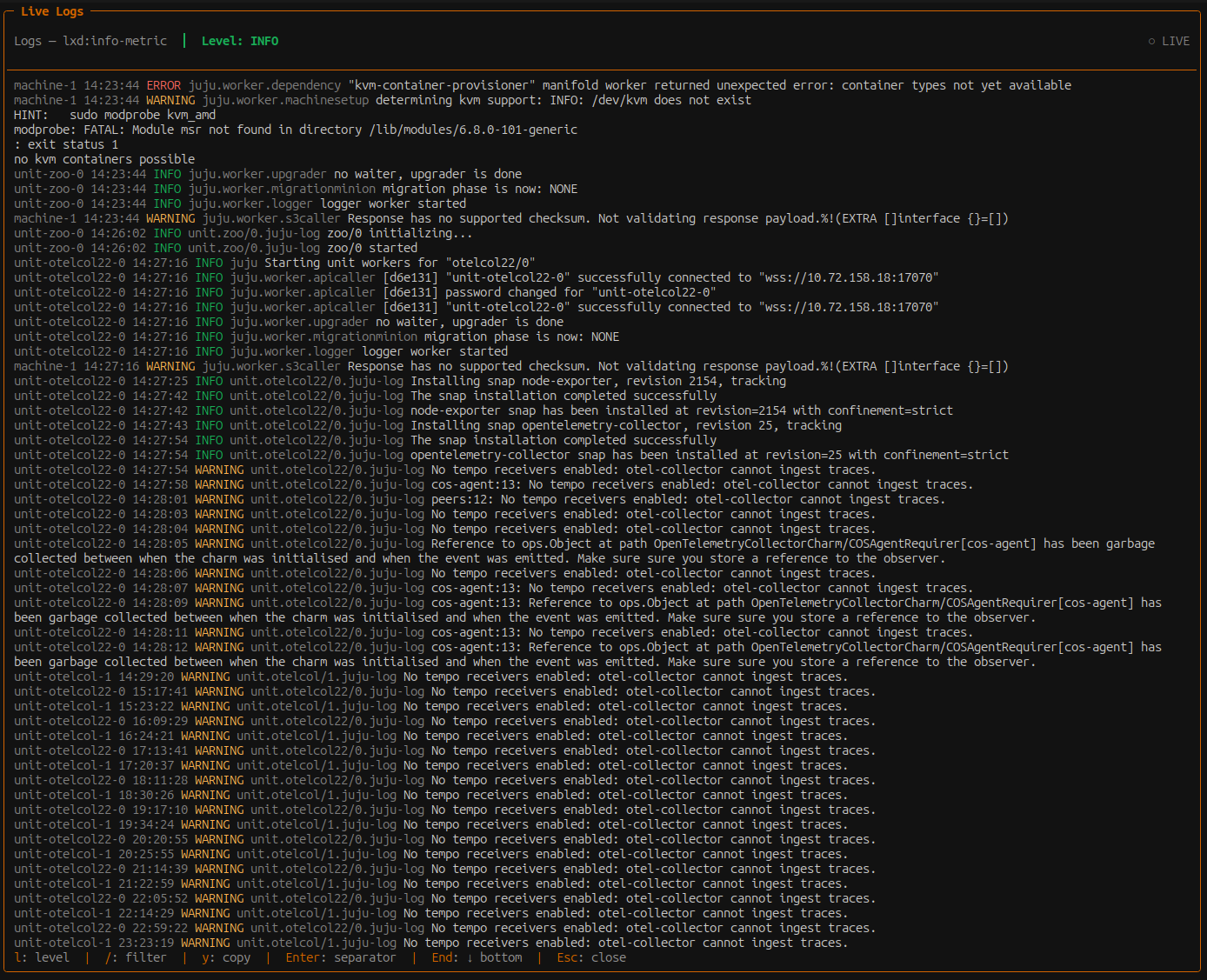Select the ERROR kvm-container-provisioner log line
The image size is (1207, 980).
click(x=542, y=85)
